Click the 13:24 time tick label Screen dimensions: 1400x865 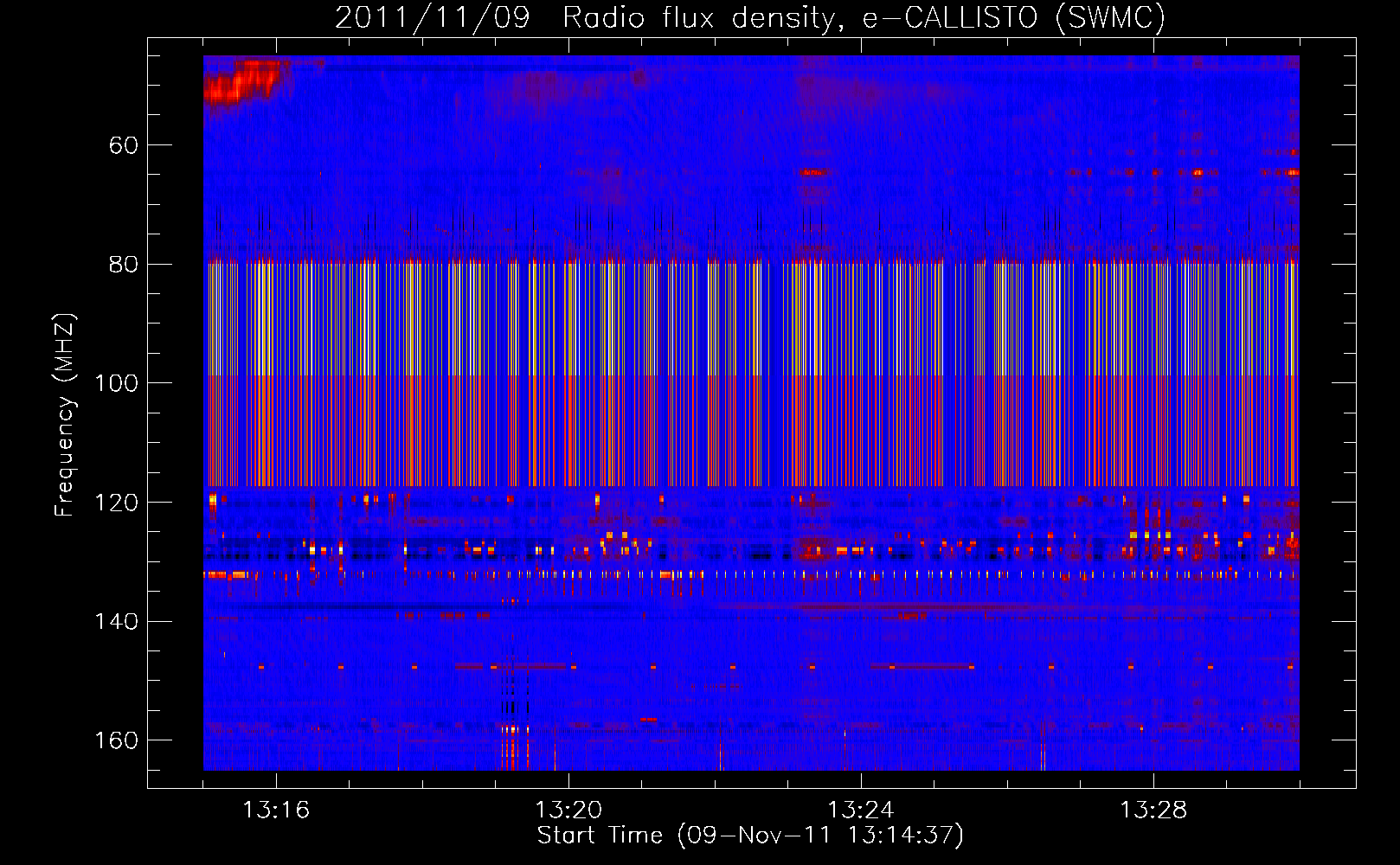(861, 811)
